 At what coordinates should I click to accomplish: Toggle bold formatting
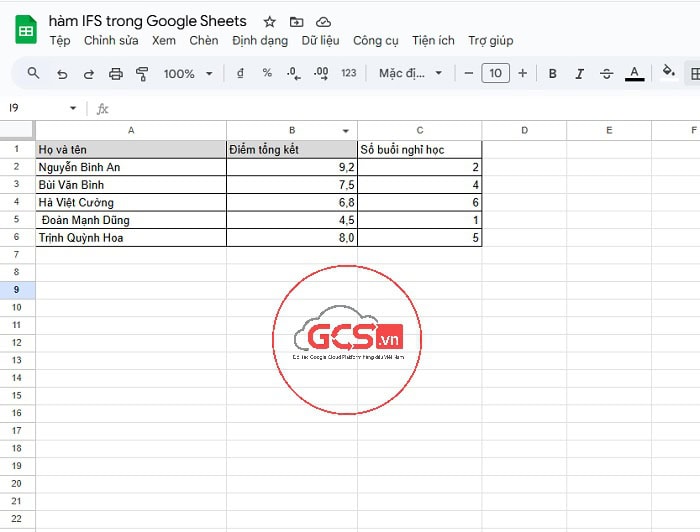[x=552, y=73]
